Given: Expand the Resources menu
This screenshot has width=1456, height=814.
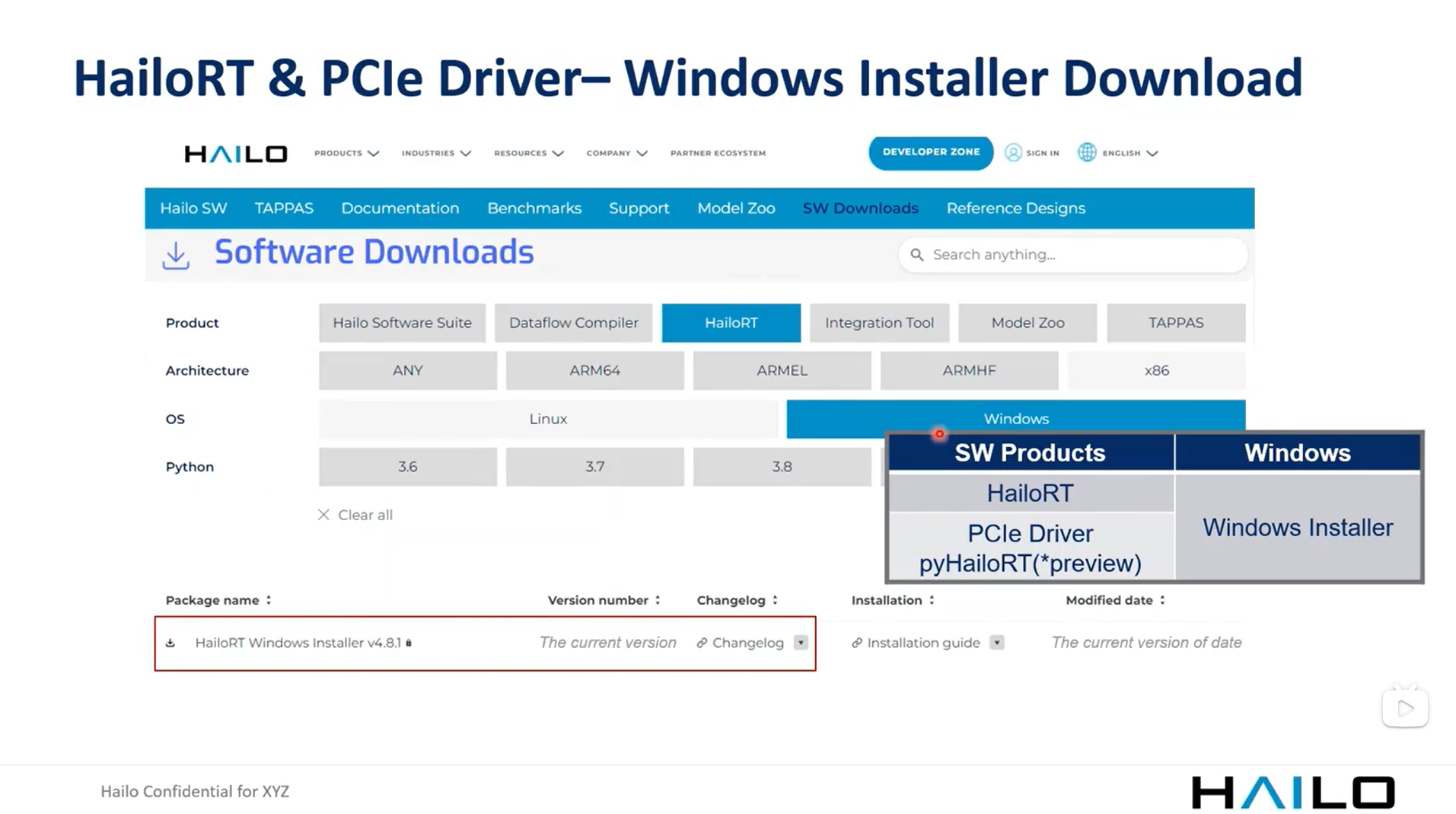Looking at the screenshot, I should pos(528,153).
